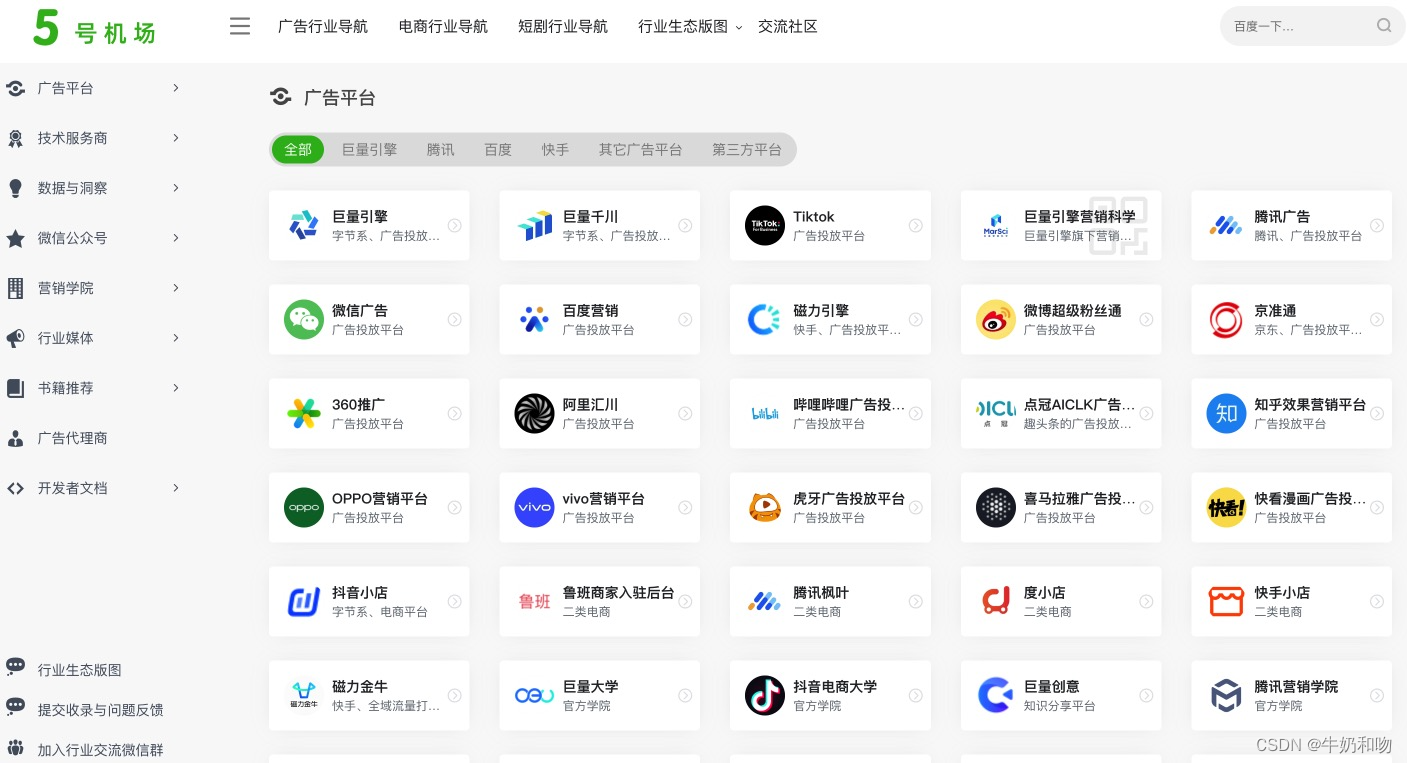
Task: Click the Tiktok card logo
Action: pyautogui.click(x=765, y=226)
